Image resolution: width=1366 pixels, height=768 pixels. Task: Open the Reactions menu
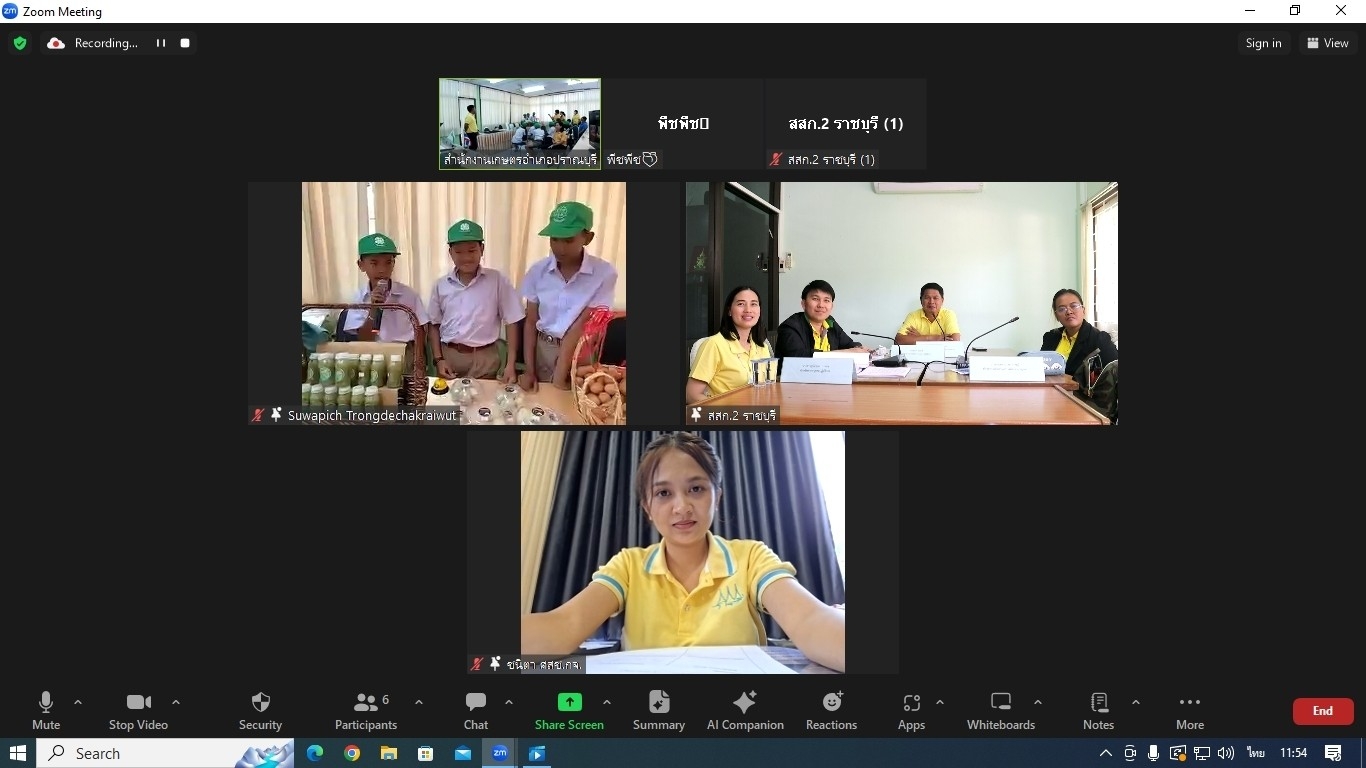[x=831, y=711]
